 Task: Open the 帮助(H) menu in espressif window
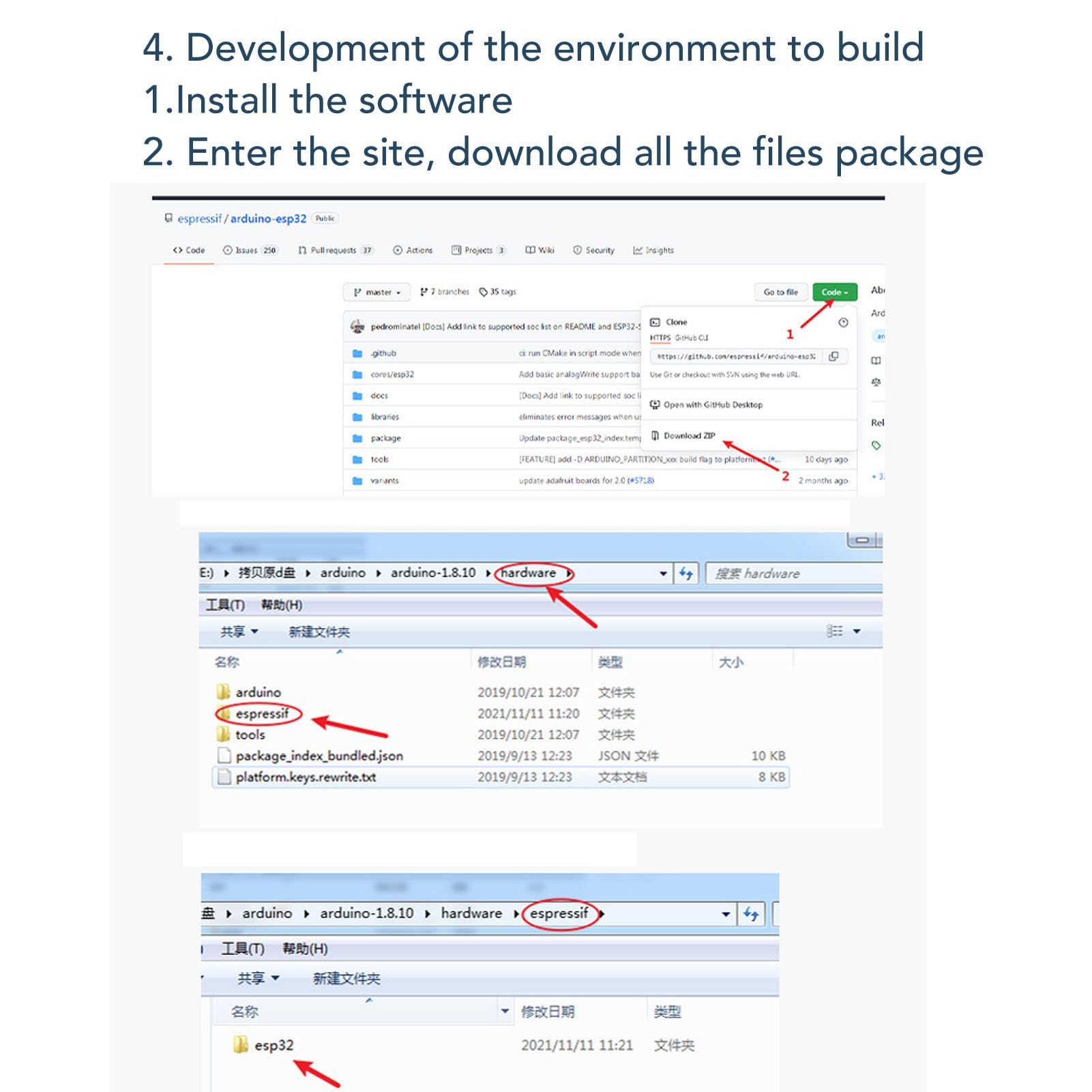tap(305, 949)
